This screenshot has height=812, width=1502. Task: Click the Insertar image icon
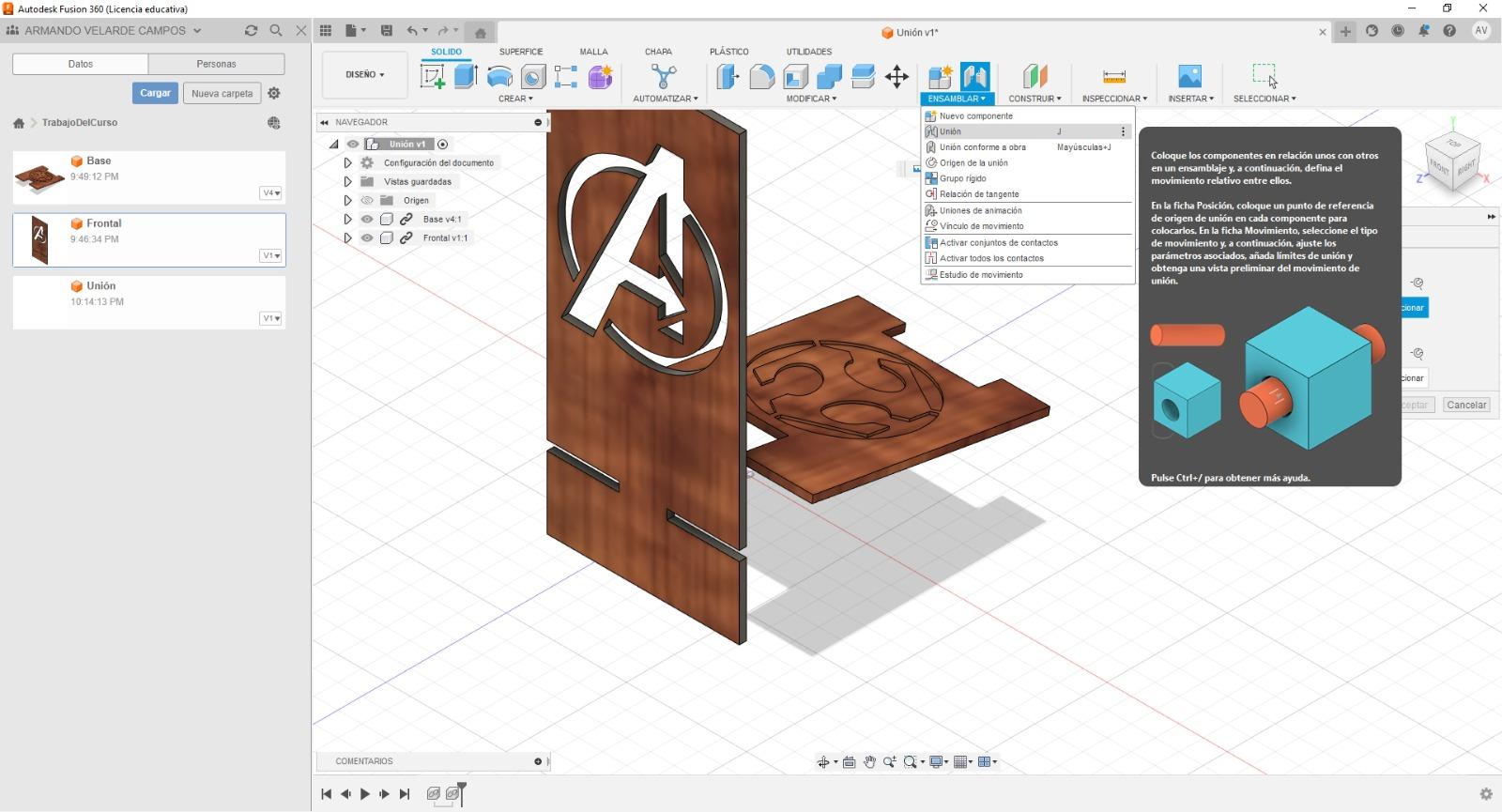1189,76
